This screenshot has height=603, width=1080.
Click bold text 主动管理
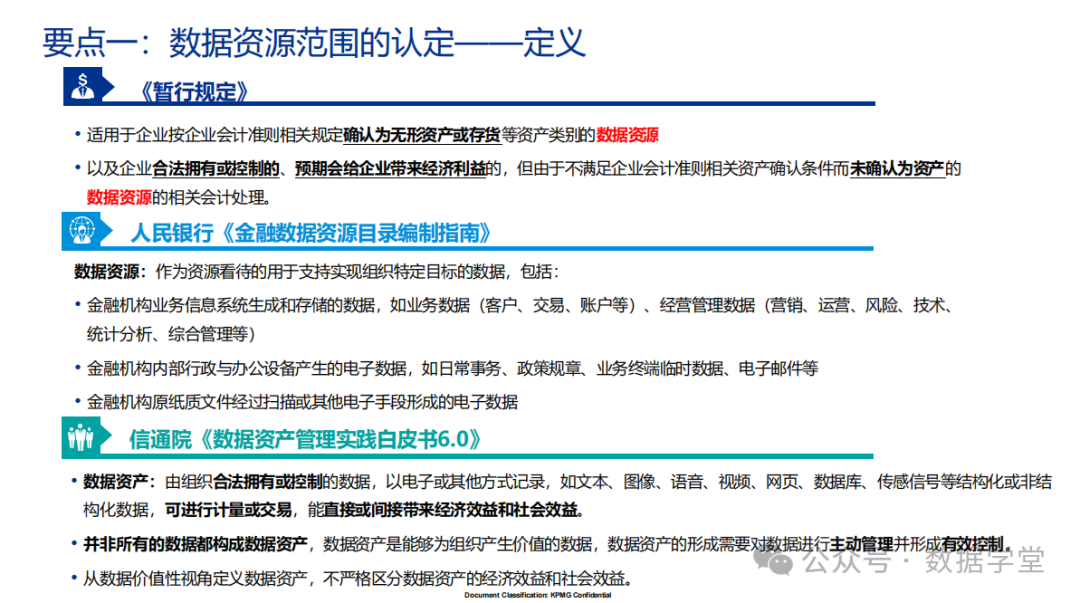pos(862,544)
